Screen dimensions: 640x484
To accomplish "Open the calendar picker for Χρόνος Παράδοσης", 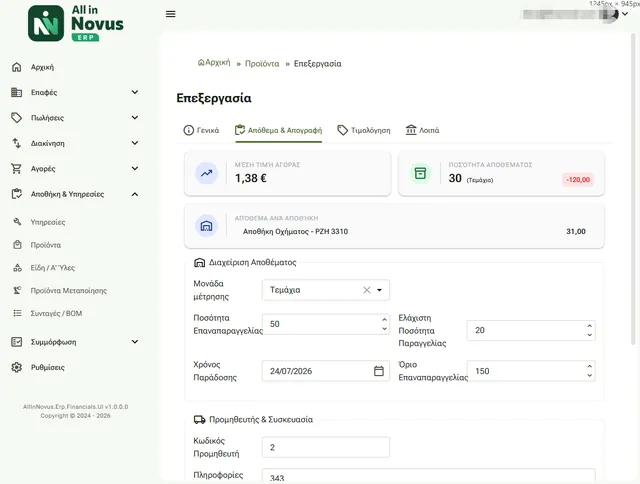I will click(x=379, y=371).
